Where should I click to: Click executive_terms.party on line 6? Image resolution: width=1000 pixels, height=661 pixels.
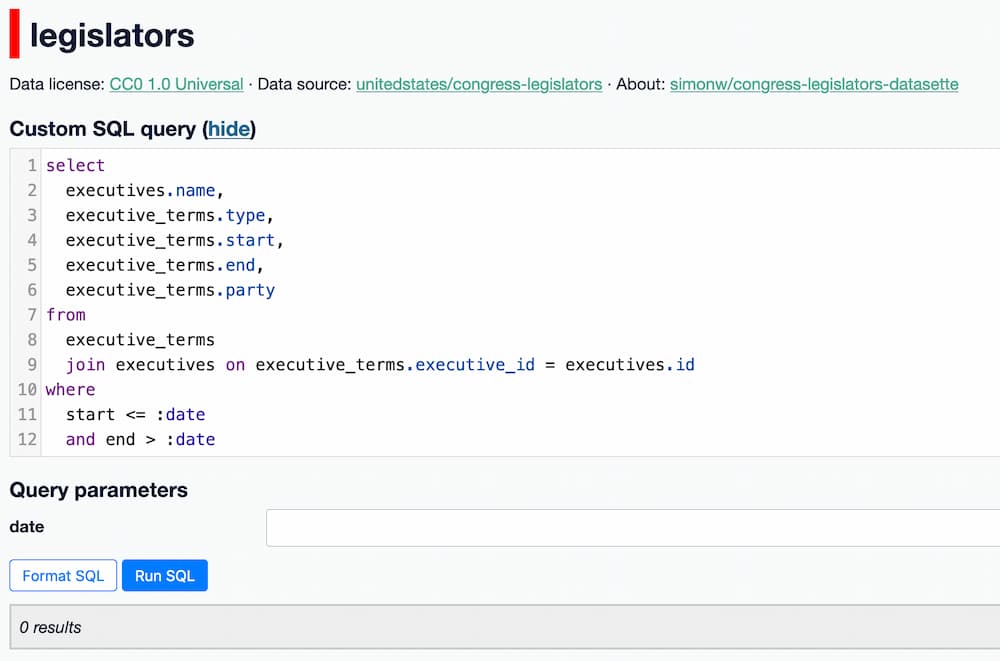(170, 290)
